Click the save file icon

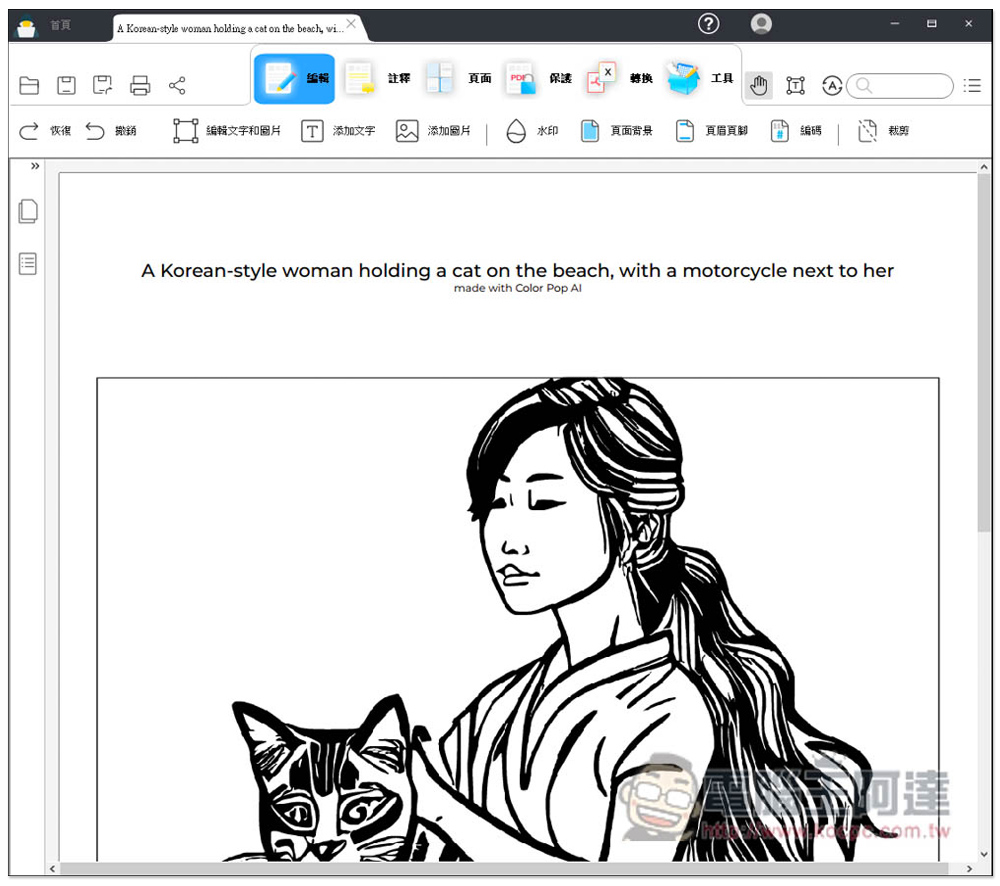tap(66, 86)
